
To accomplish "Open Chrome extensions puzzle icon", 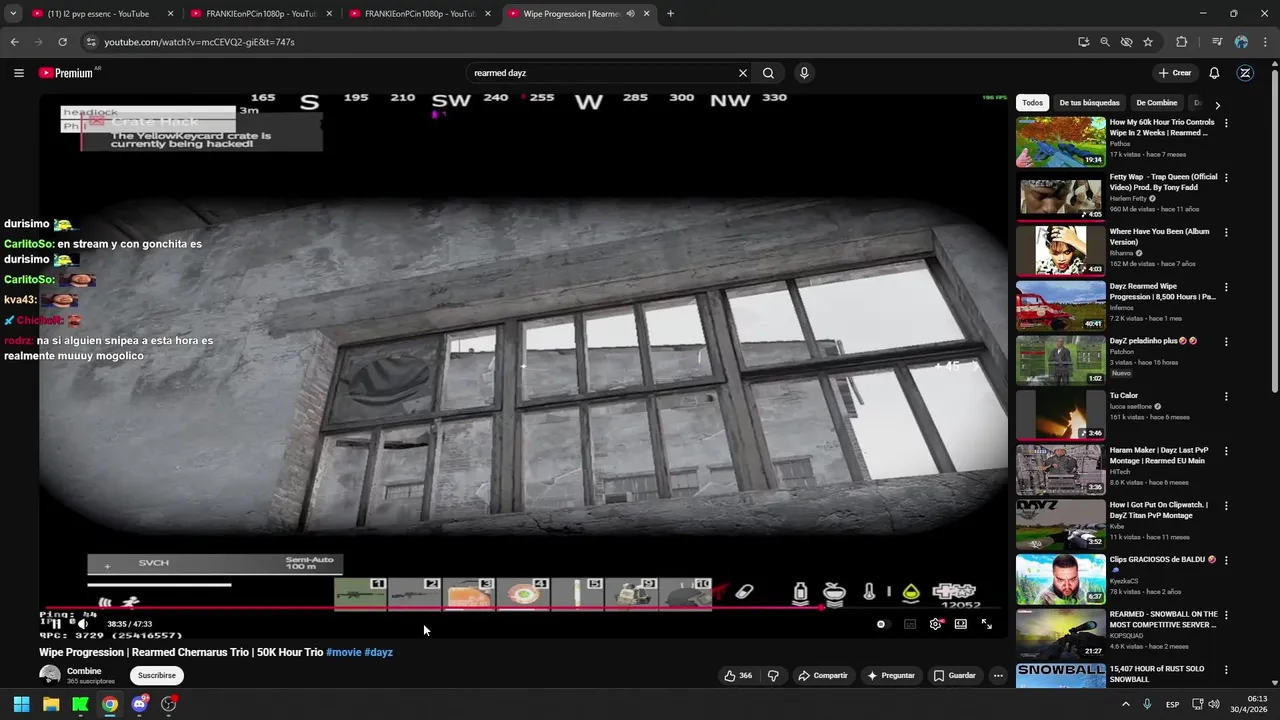I will coord(1182,42).
